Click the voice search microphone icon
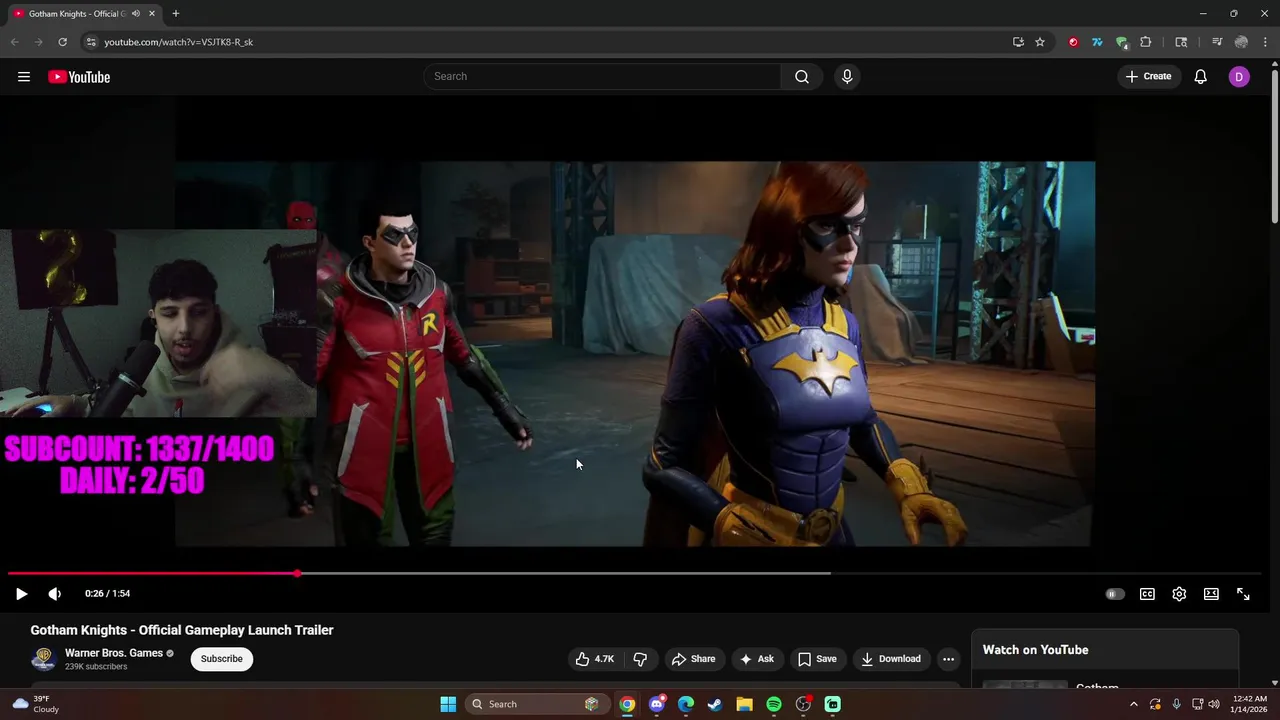This screenshot has width=1280, height=720. coord(847,77)
